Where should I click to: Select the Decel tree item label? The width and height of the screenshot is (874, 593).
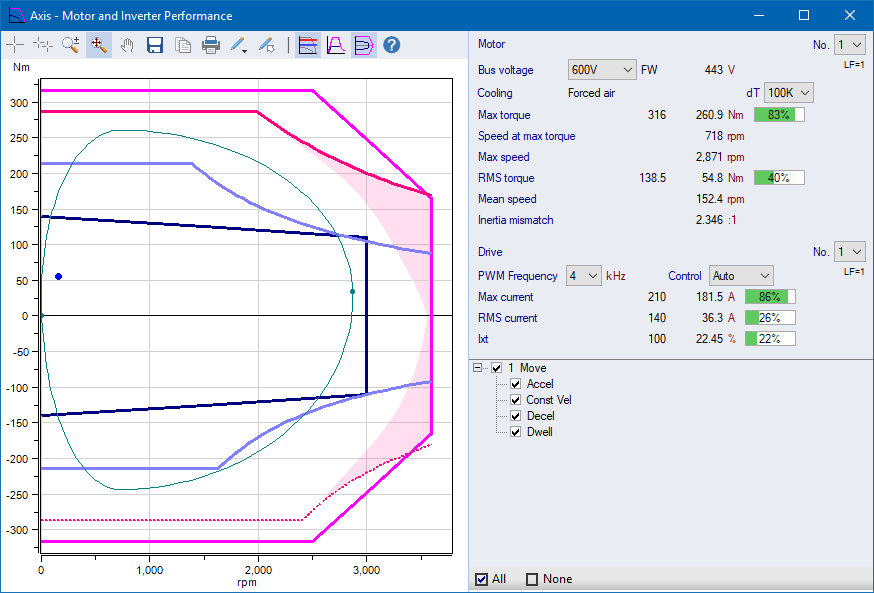[x=540, y=416]
